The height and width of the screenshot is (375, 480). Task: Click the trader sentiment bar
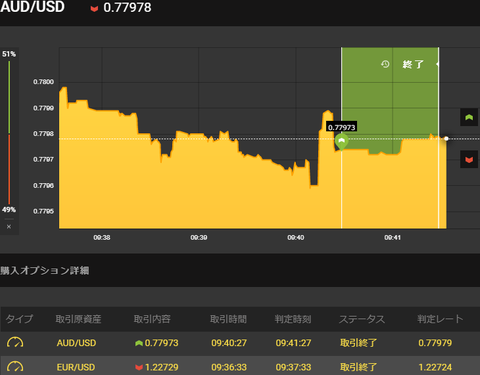(9, 132)
